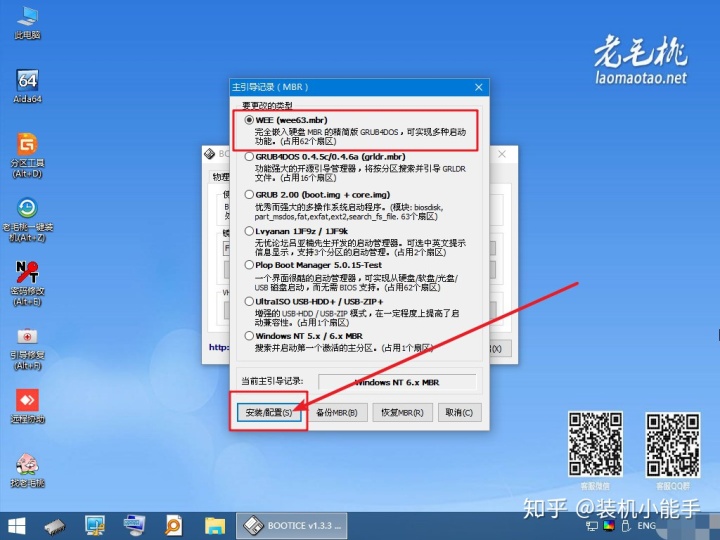720x540 pixels.
Task: Click the http link in BOOTICE window
Action: coord(219,347)
